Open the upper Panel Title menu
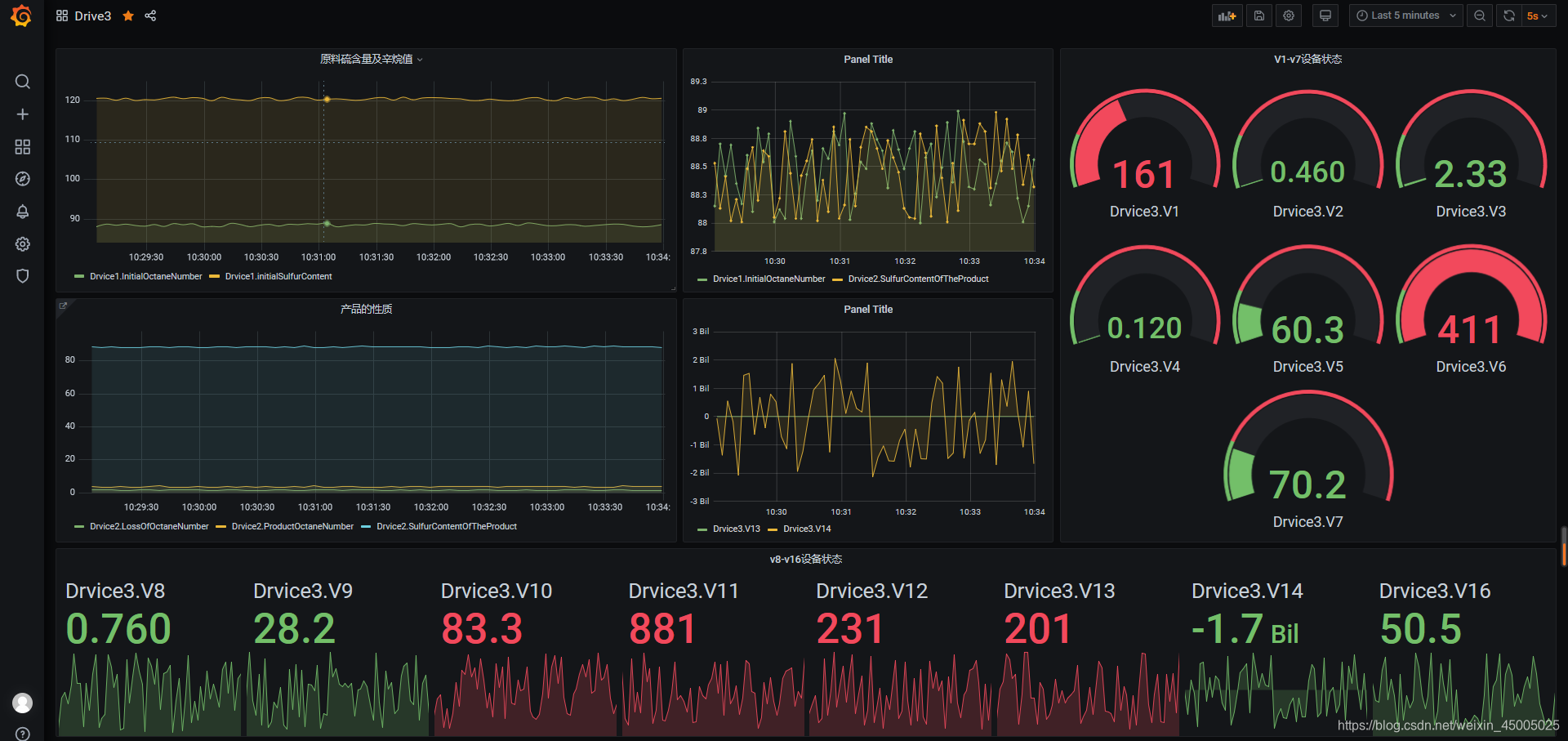 click(868, 59)
